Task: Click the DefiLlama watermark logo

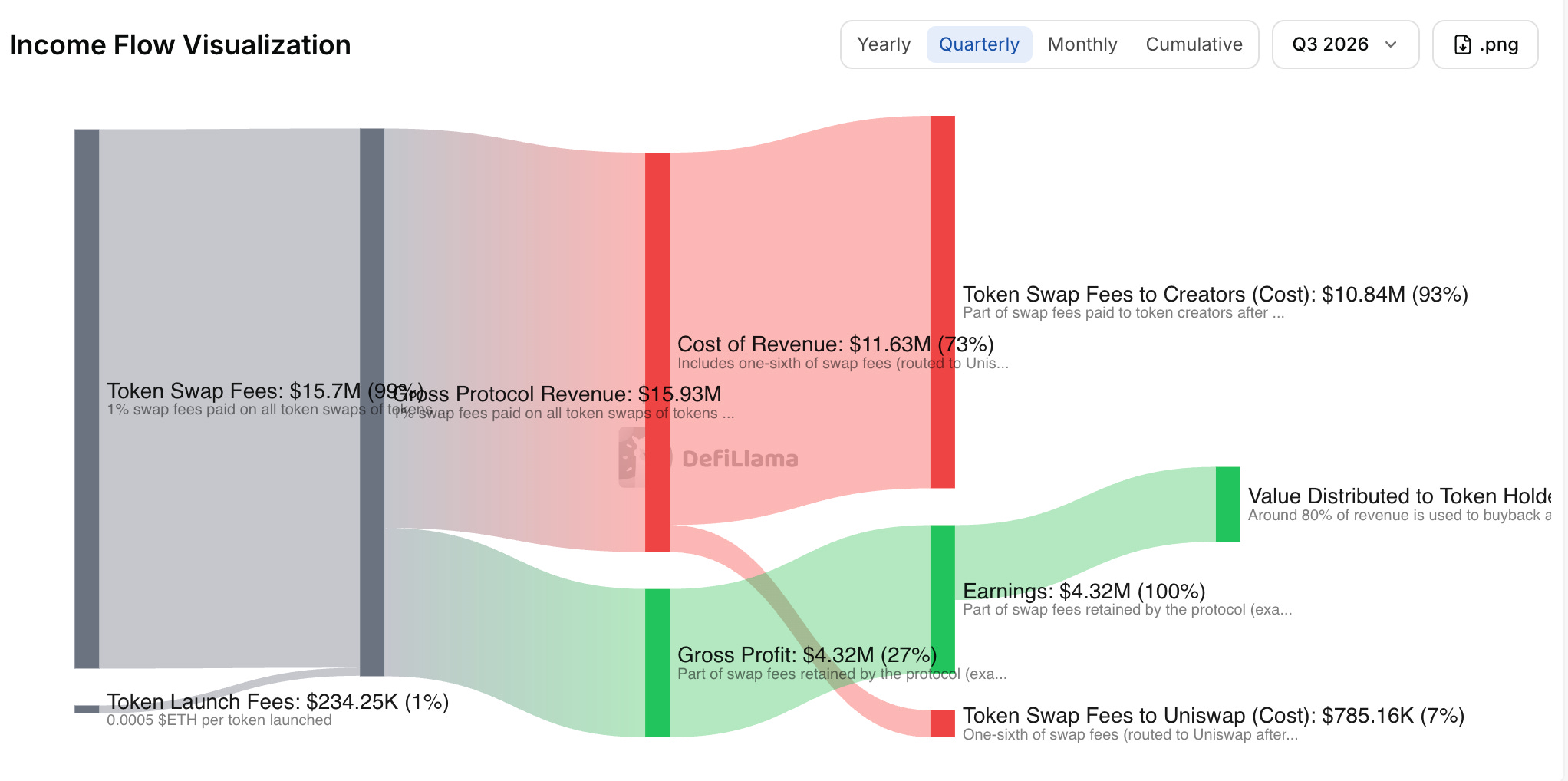Action: click(708, 458)
